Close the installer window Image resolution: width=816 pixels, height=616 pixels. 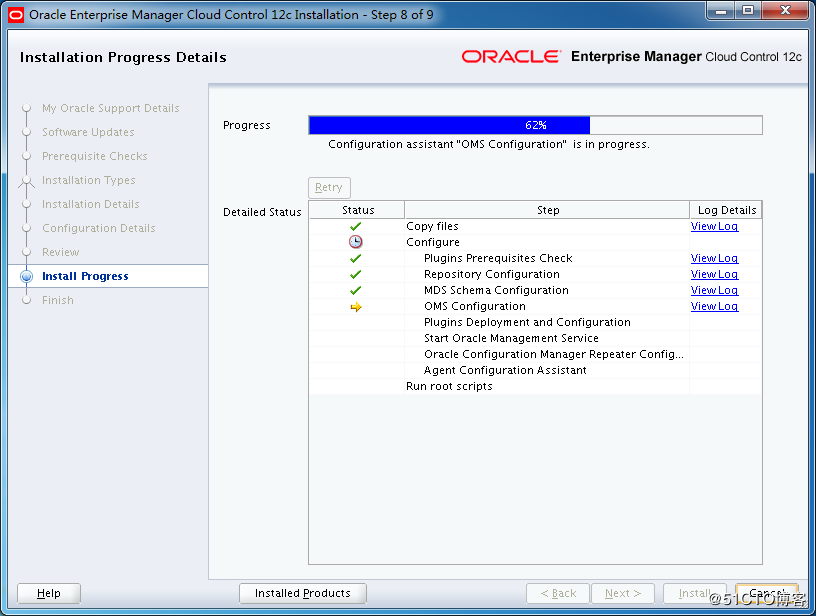pyautogui.click(x=785, y=11)
